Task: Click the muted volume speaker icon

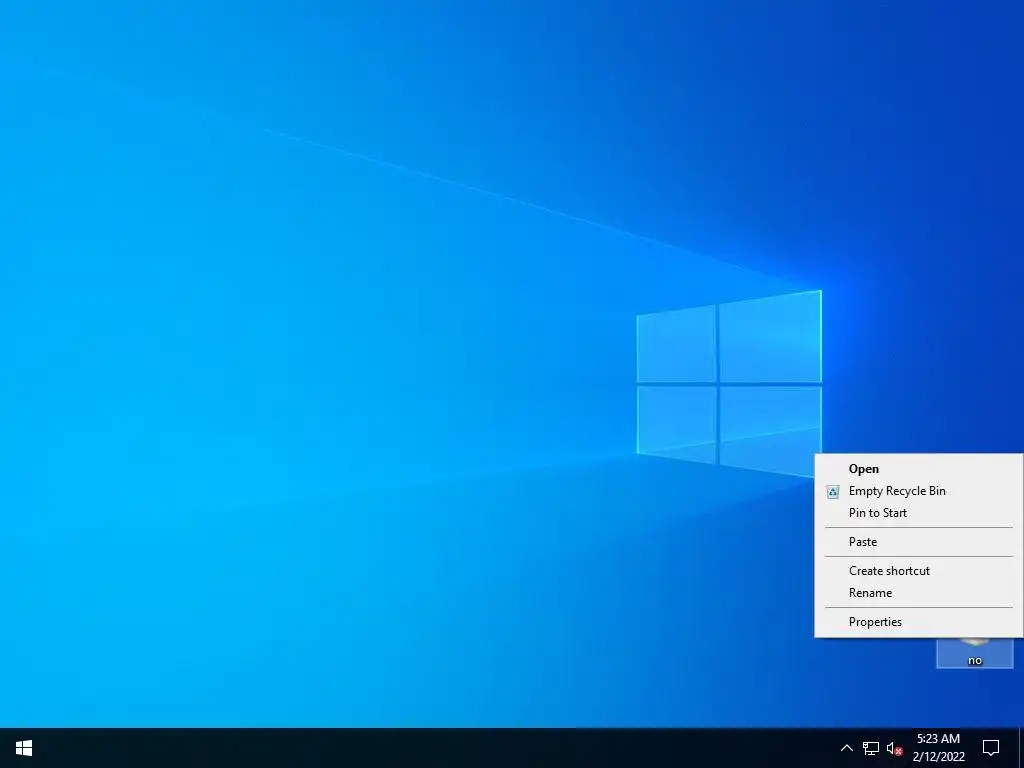Action: (x=894, y=748)
